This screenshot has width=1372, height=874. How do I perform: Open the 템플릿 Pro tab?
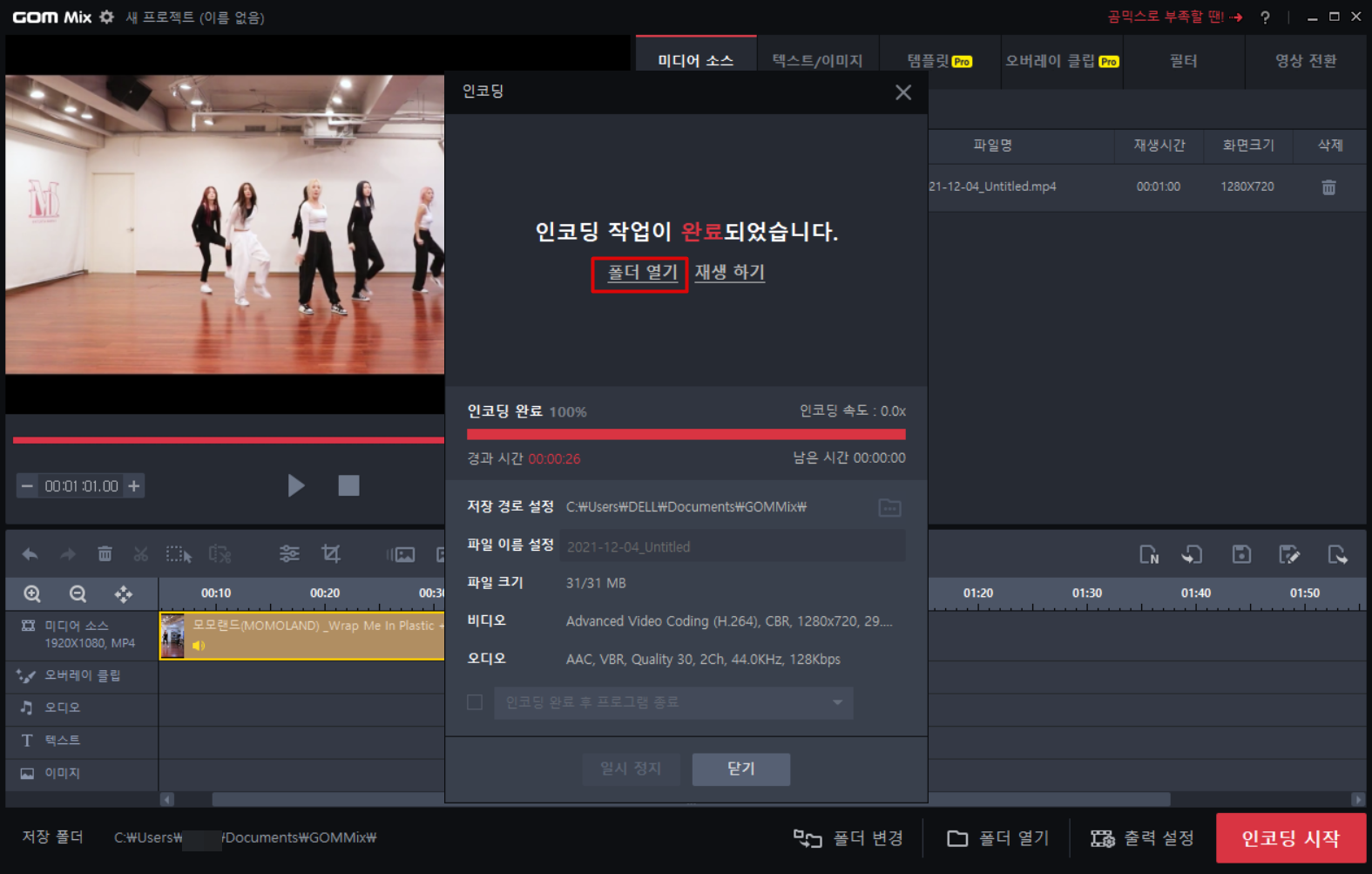(939, 61)
